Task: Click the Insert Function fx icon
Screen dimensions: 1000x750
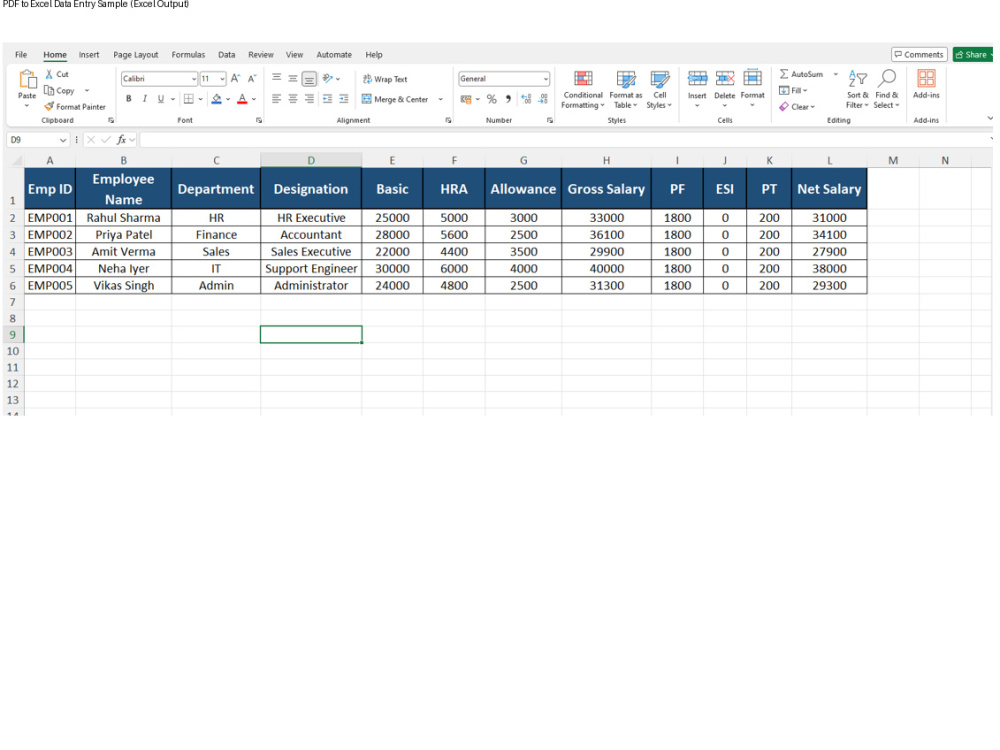Action: click(121, 140)
